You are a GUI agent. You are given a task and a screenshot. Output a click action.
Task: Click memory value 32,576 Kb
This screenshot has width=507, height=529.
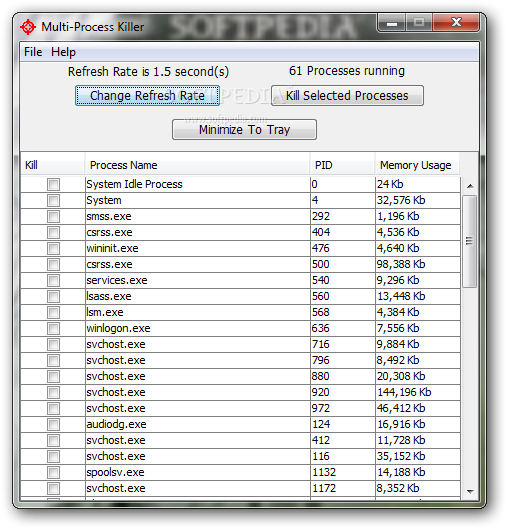(x=401, y=200)
